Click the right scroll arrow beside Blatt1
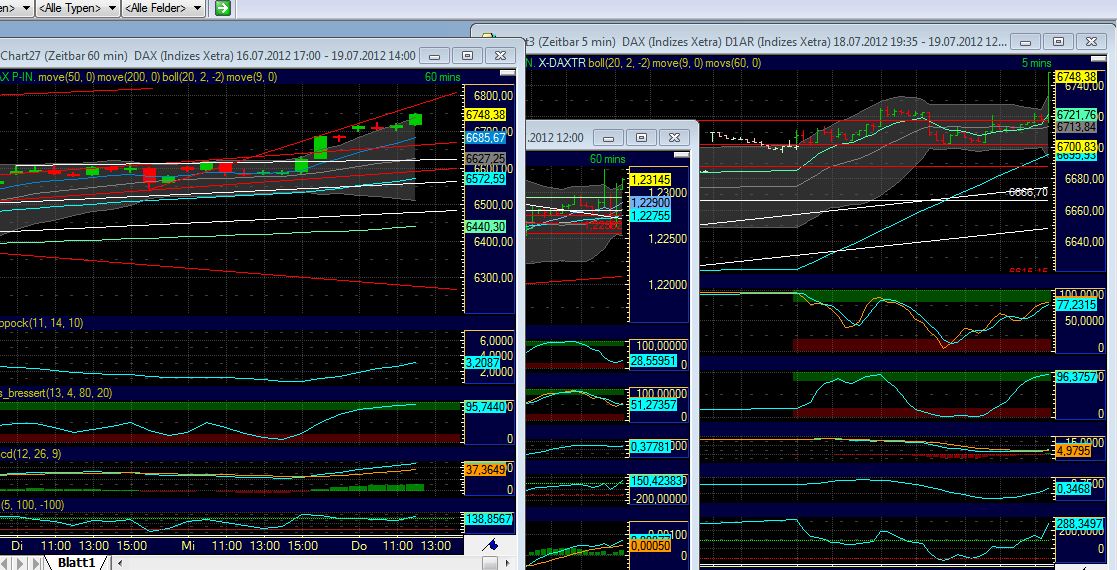1117x570 pixels. (507, 563)
